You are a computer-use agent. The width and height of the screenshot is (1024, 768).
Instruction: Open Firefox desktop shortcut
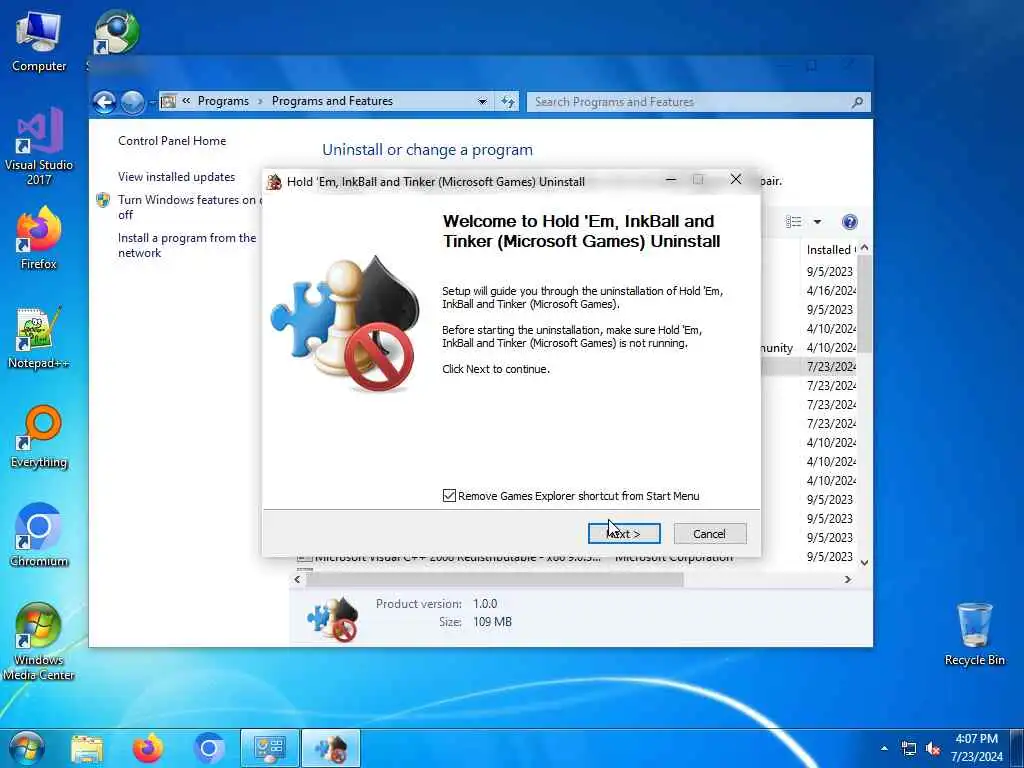click(39, 238)
